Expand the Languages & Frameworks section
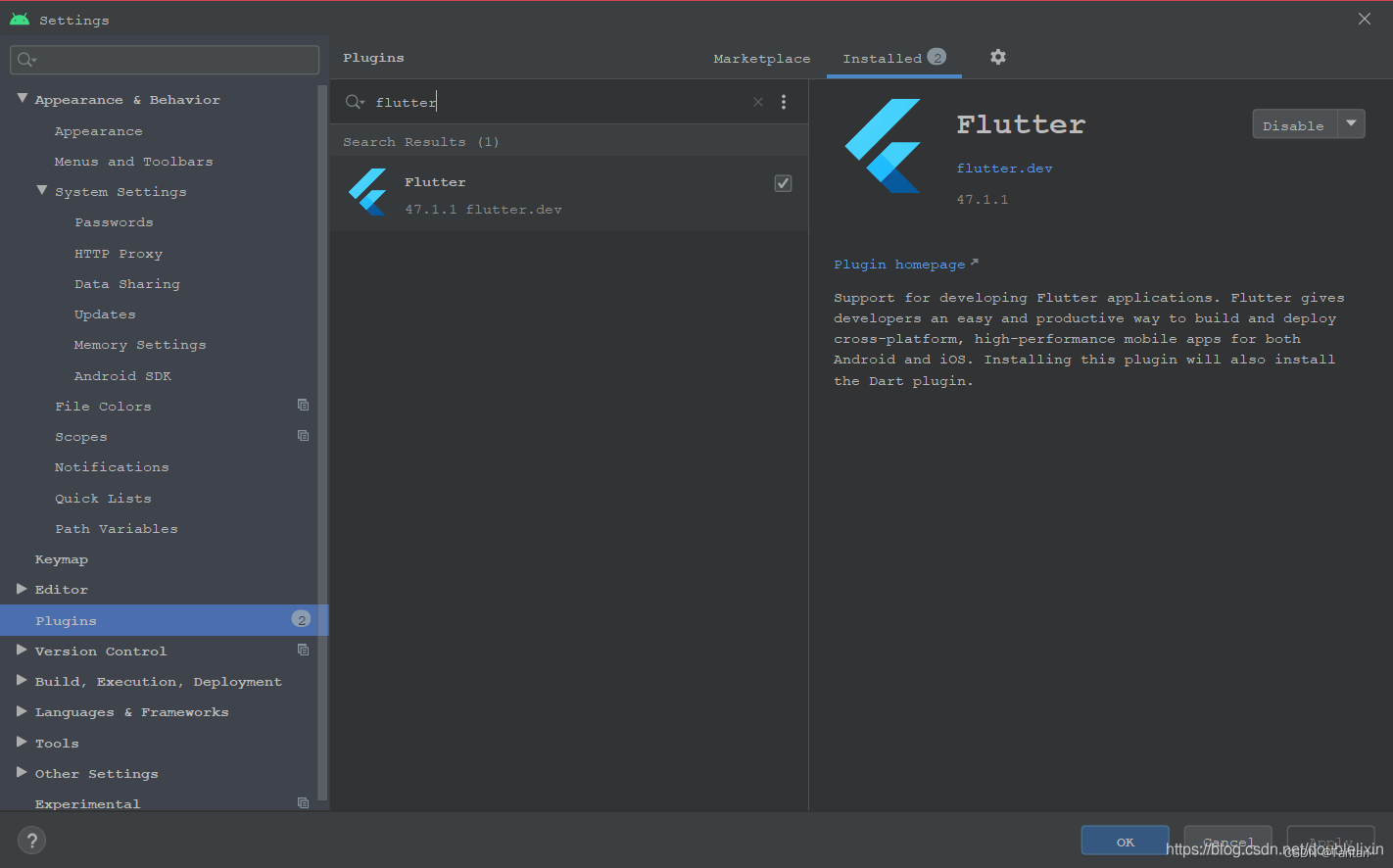This screenshot has height=868, width=1393. [22, 711]
